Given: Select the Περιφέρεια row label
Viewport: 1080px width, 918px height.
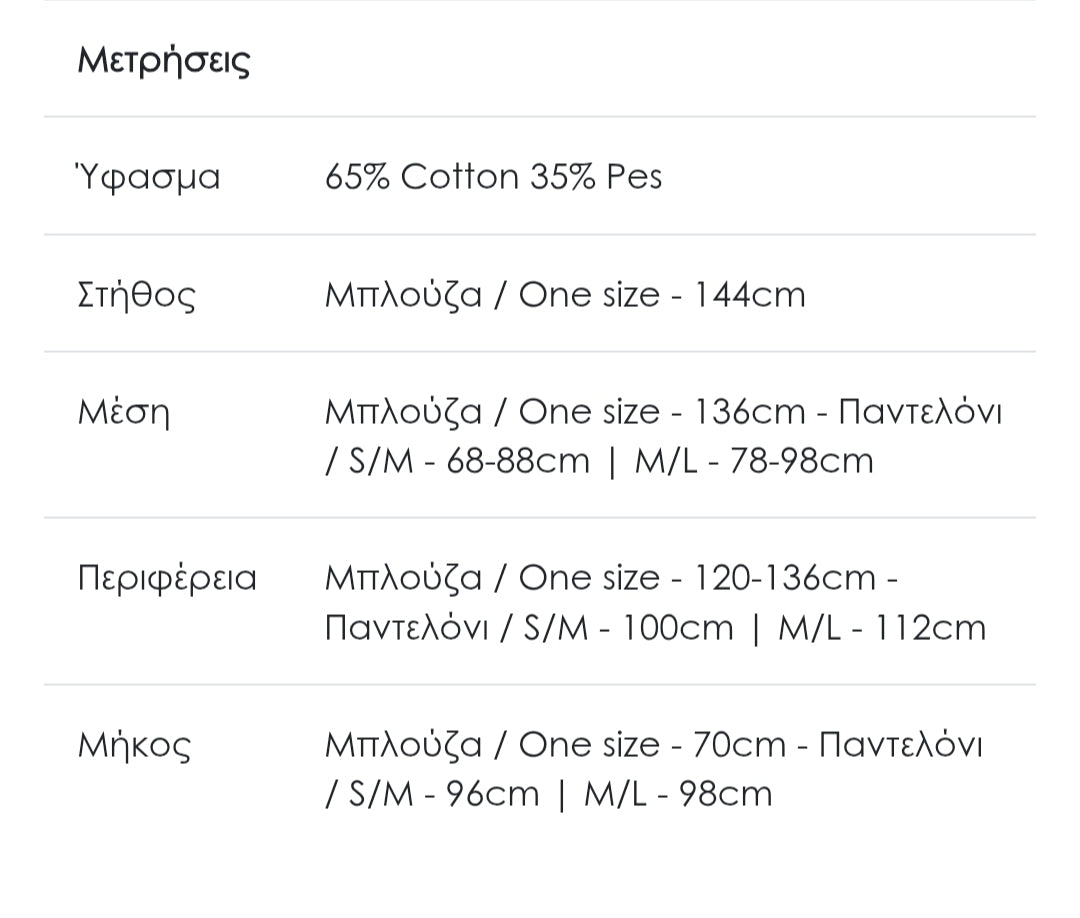Looking at the screenshot, I should coord(168,578).
